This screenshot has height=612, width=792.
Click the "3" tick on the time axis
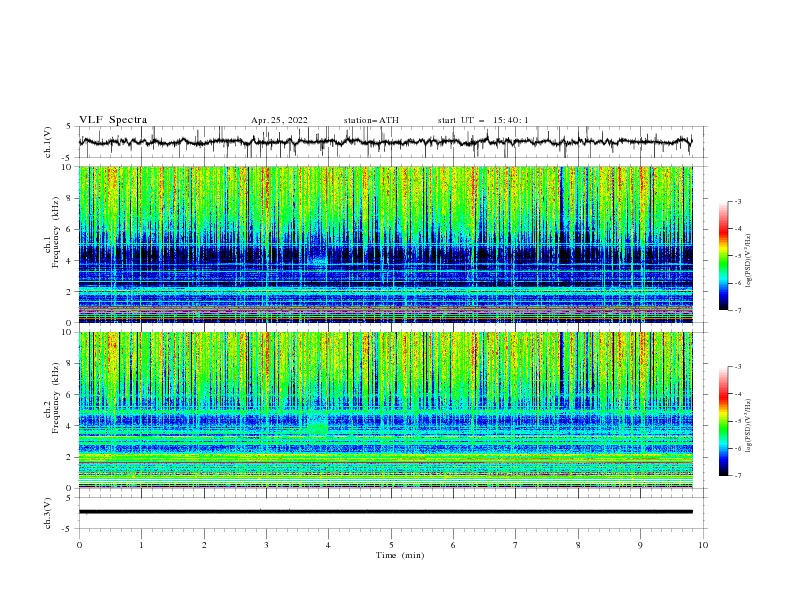pos(266,545)
